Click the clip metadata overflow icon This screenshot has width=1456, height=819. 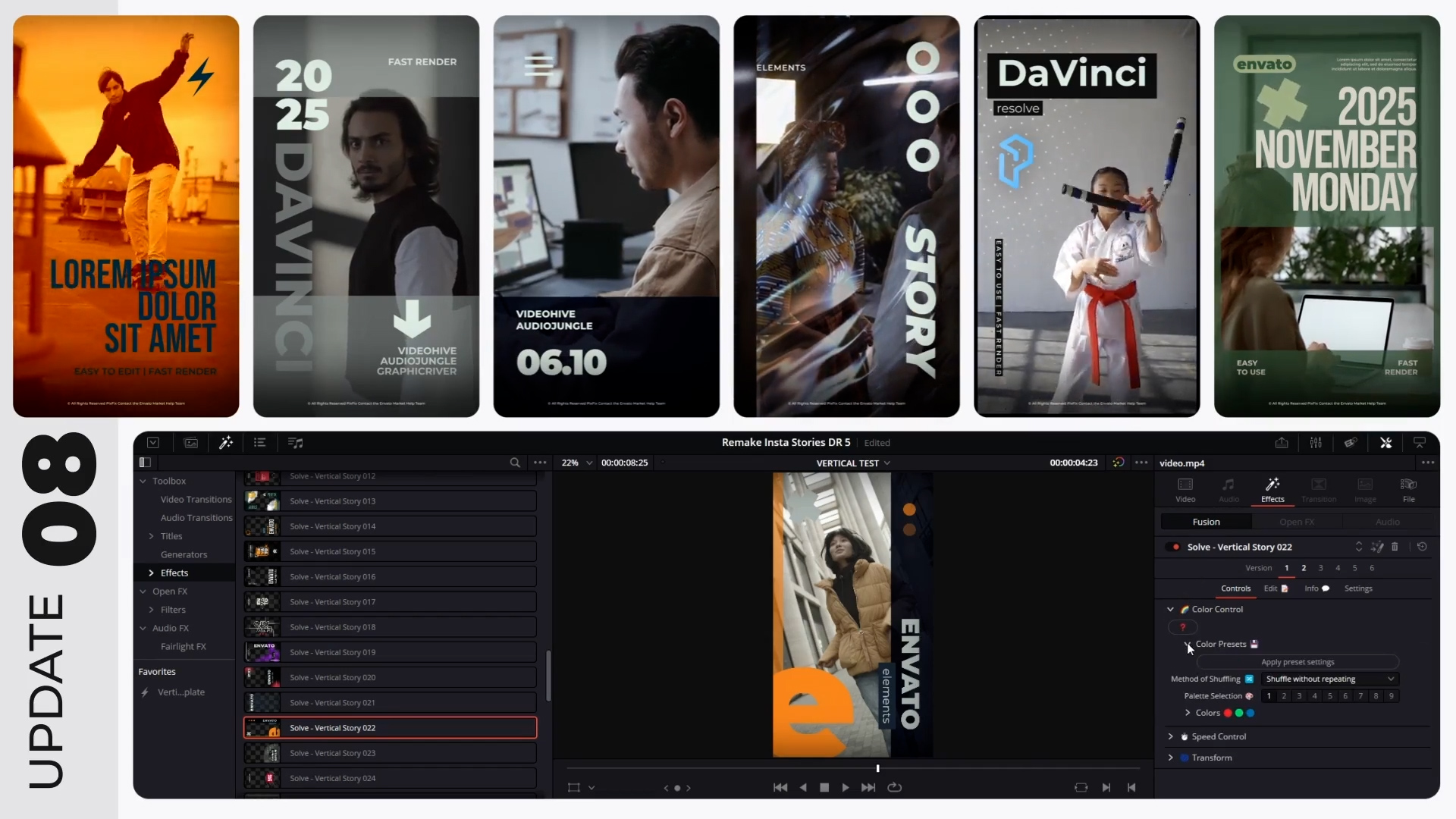[1430, 461]
